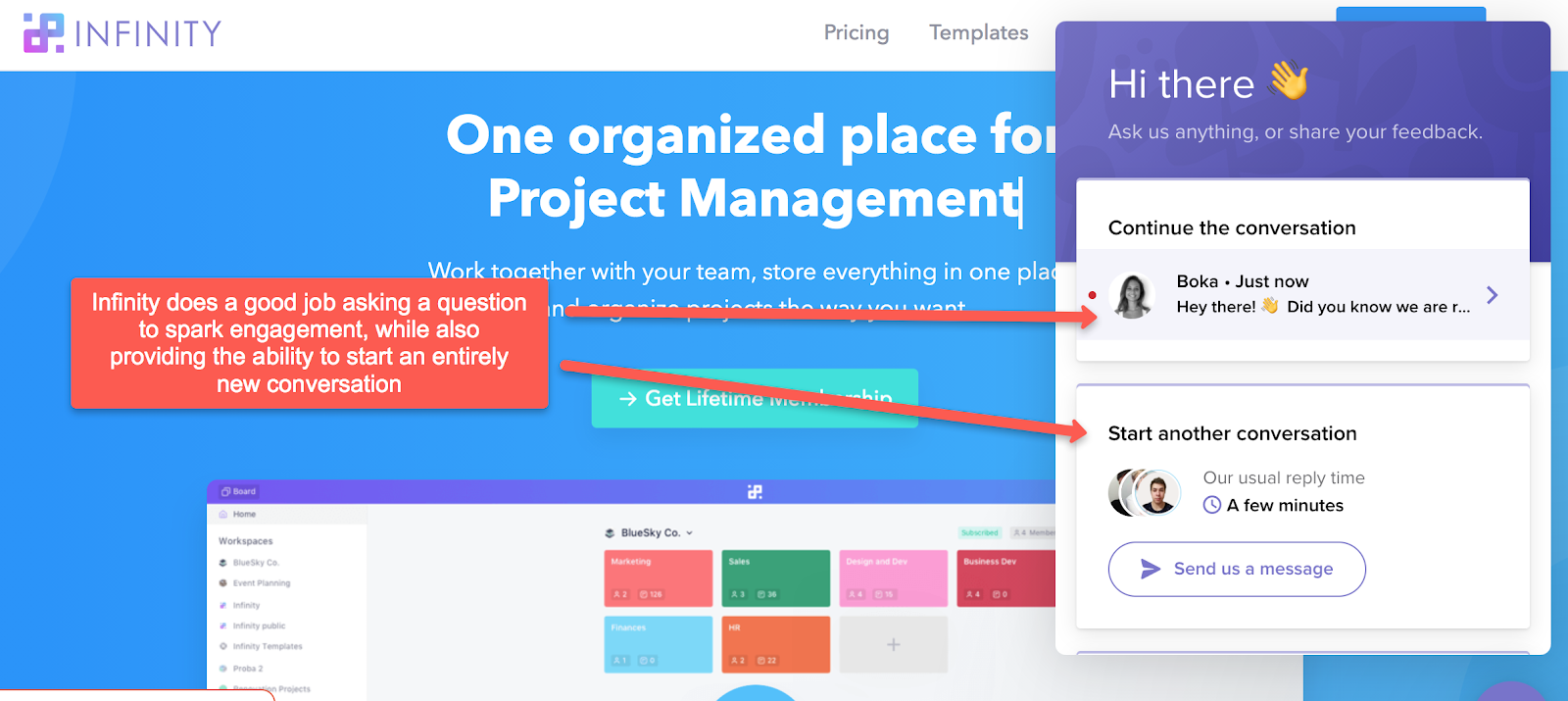Click the Infinity logo
The image size is (1568, 701).
122,33
